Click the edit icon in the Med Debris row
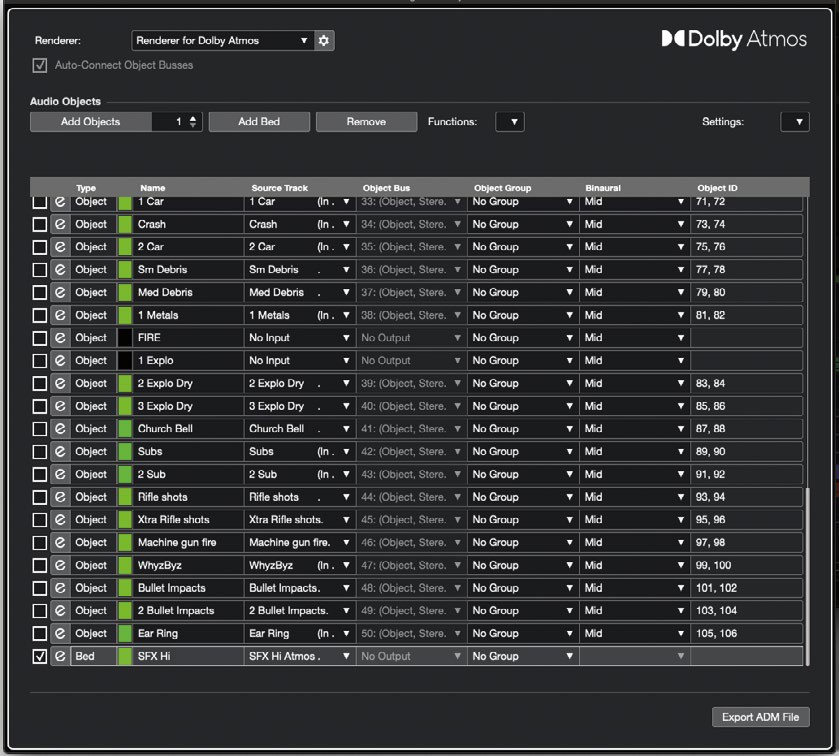The height and width of the screenshot is (756, 839). coord(60,292)
